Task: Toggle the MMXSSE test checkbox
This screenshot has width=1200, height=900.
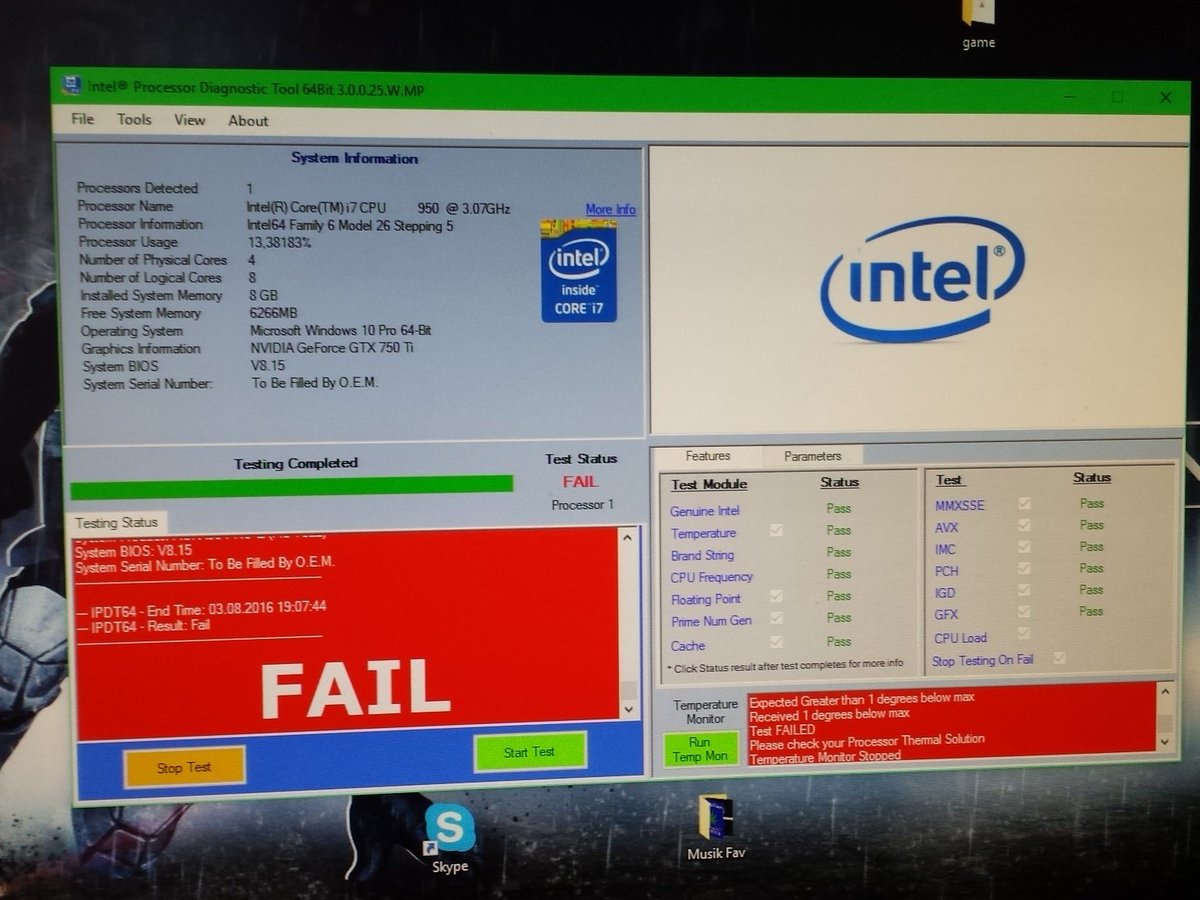Action: click(1023, 503)
